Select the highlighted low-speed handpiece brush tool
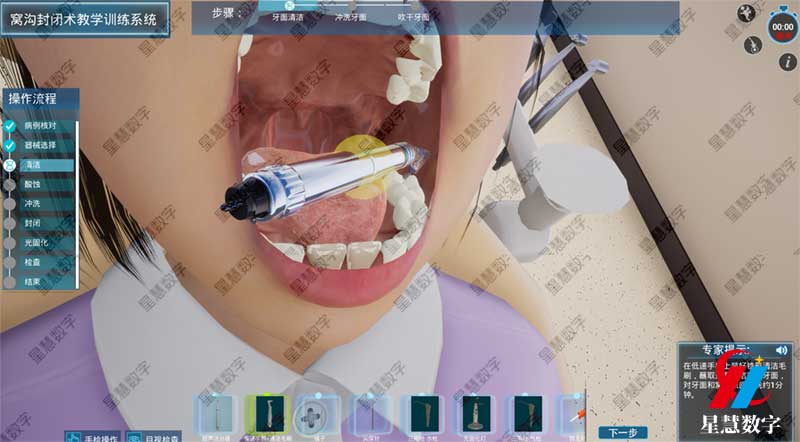 [x=265, y=413]
